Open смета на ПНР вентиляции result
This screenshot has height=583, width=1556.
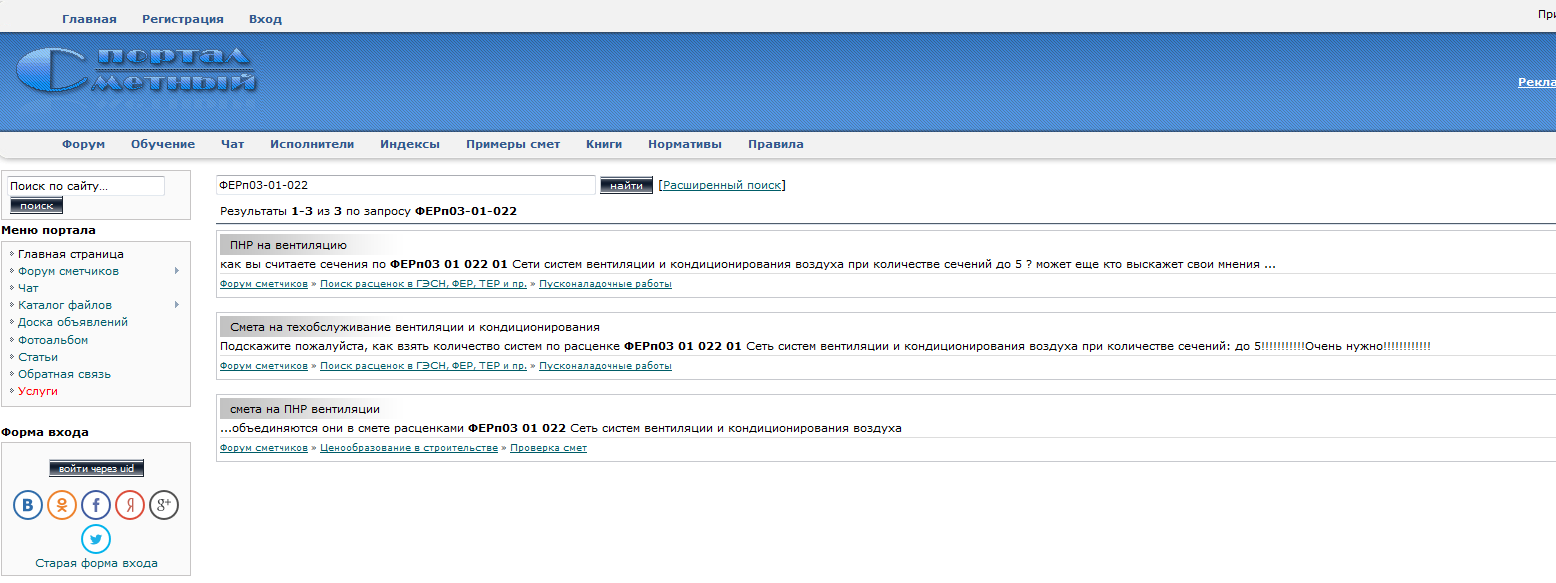[305, 409]
